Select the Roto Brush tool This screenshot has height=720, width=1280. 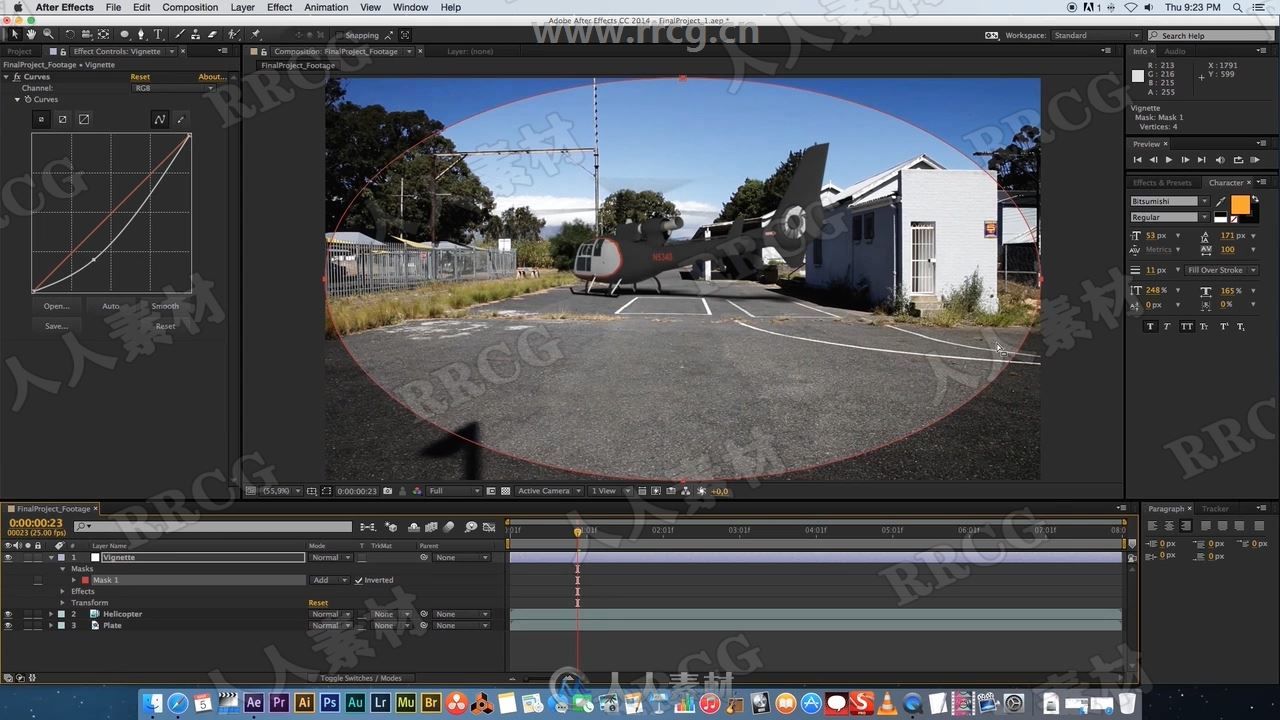pyautogui.click(x=234, y=34)
